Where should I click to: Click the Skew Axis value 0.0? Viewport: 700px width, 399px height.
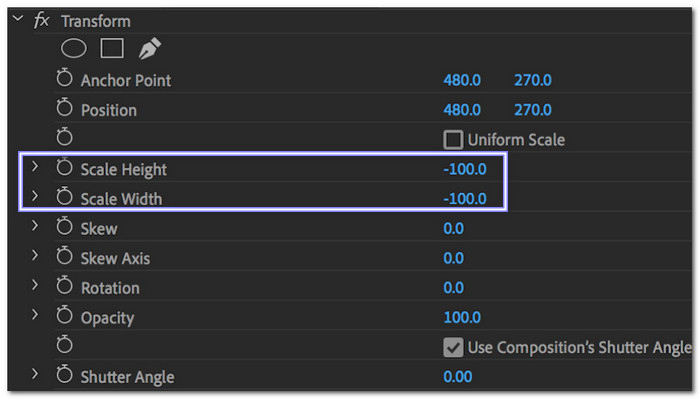(x=454, y=258)
